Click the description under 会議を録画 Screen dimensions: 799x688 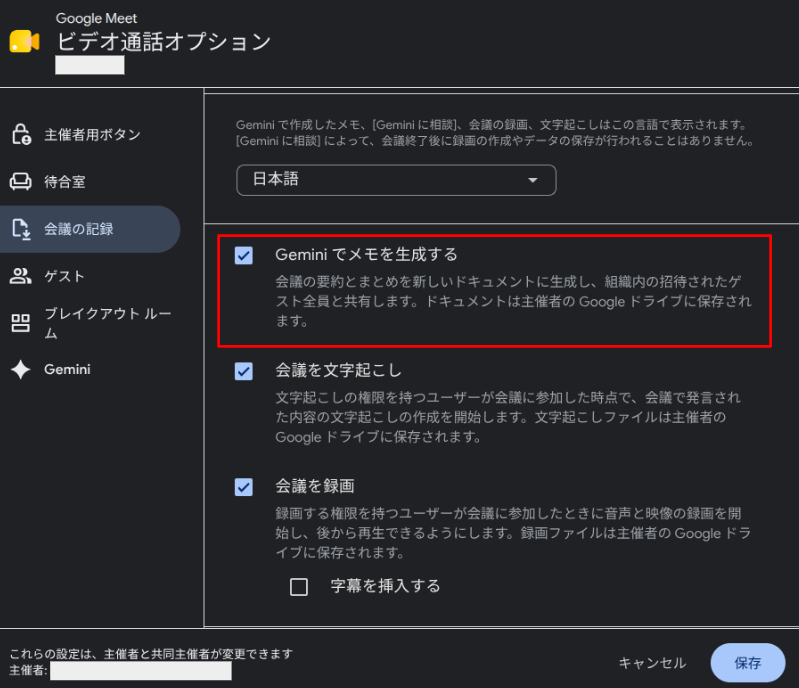513,533
